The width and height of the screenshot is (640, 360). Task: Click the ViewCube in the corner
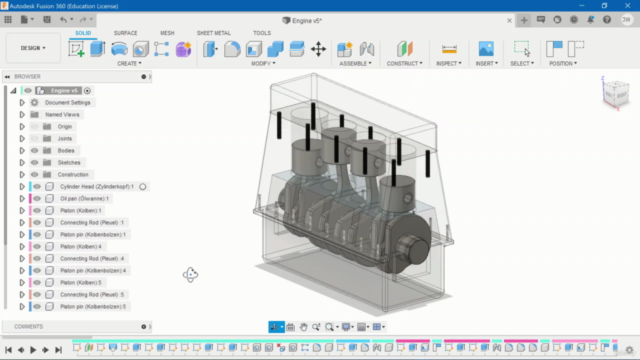point(616,93)
